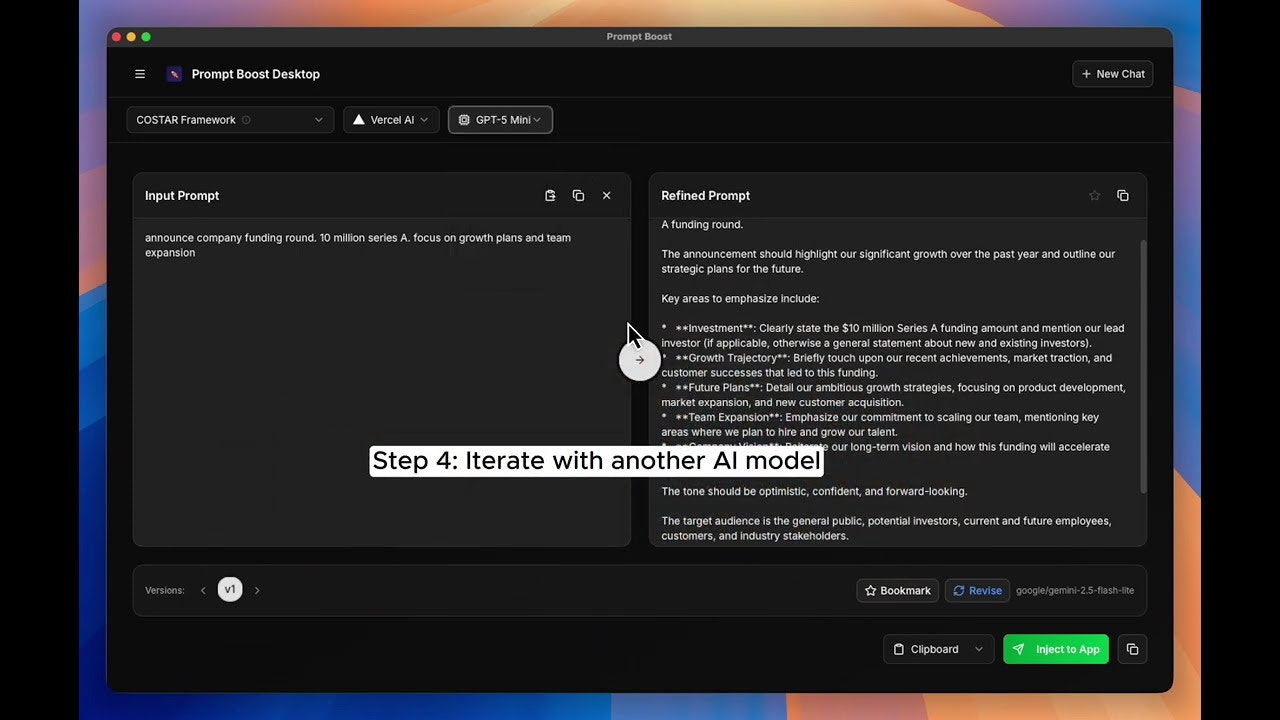
Task: Click the Revise button
Action: pyautogui.click(x=977, y=590)
